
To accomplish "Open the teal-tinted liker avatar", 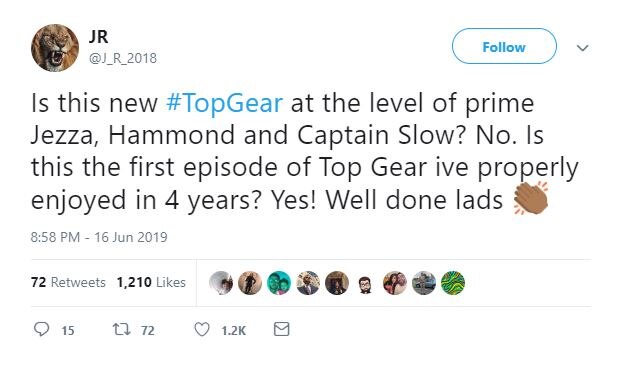I will [279, 283].
